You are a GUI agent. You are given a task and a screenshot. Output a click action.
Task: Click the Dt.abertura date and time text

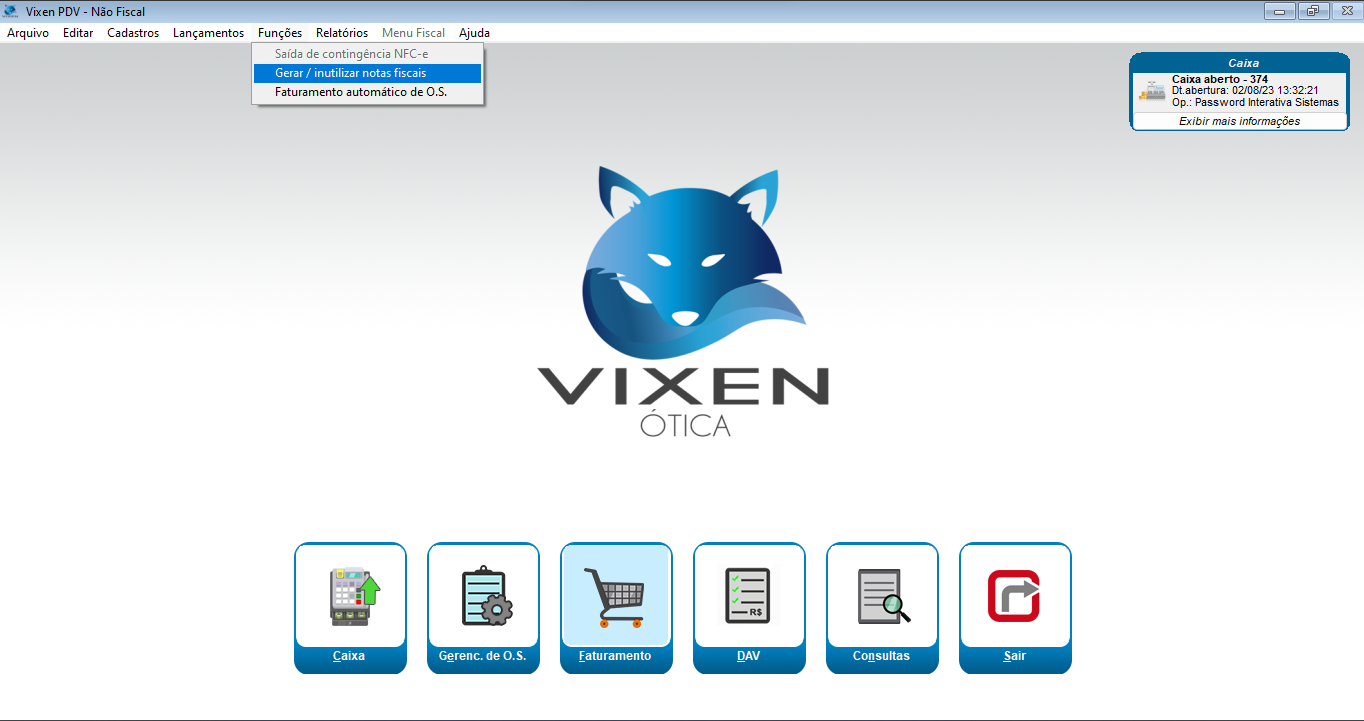(1245, 90)
